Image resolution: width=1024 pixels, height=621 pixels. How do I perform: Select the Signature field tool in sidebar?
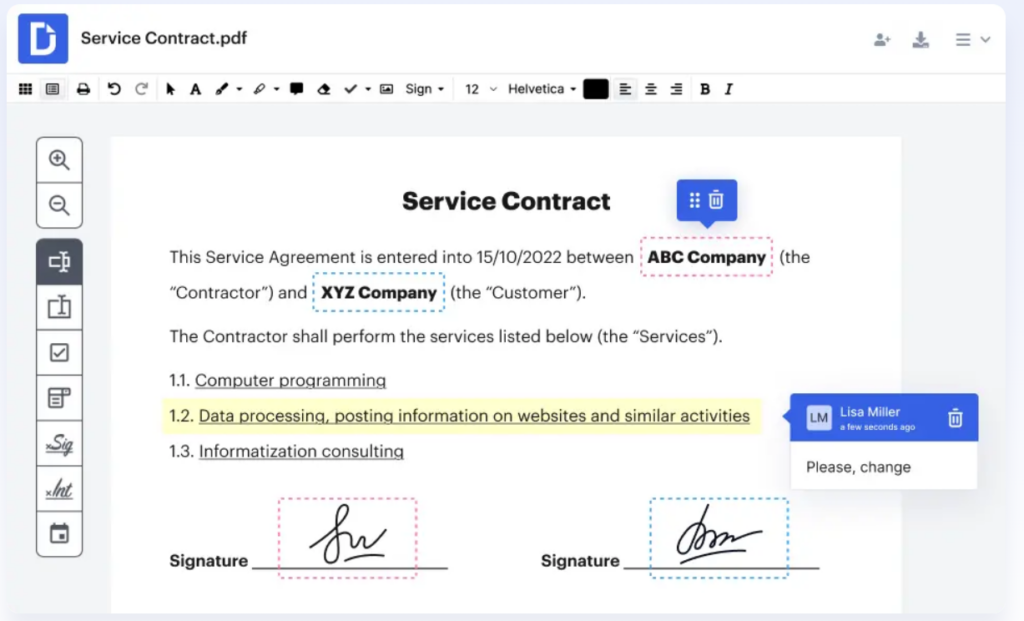click(x=59, y=443)
